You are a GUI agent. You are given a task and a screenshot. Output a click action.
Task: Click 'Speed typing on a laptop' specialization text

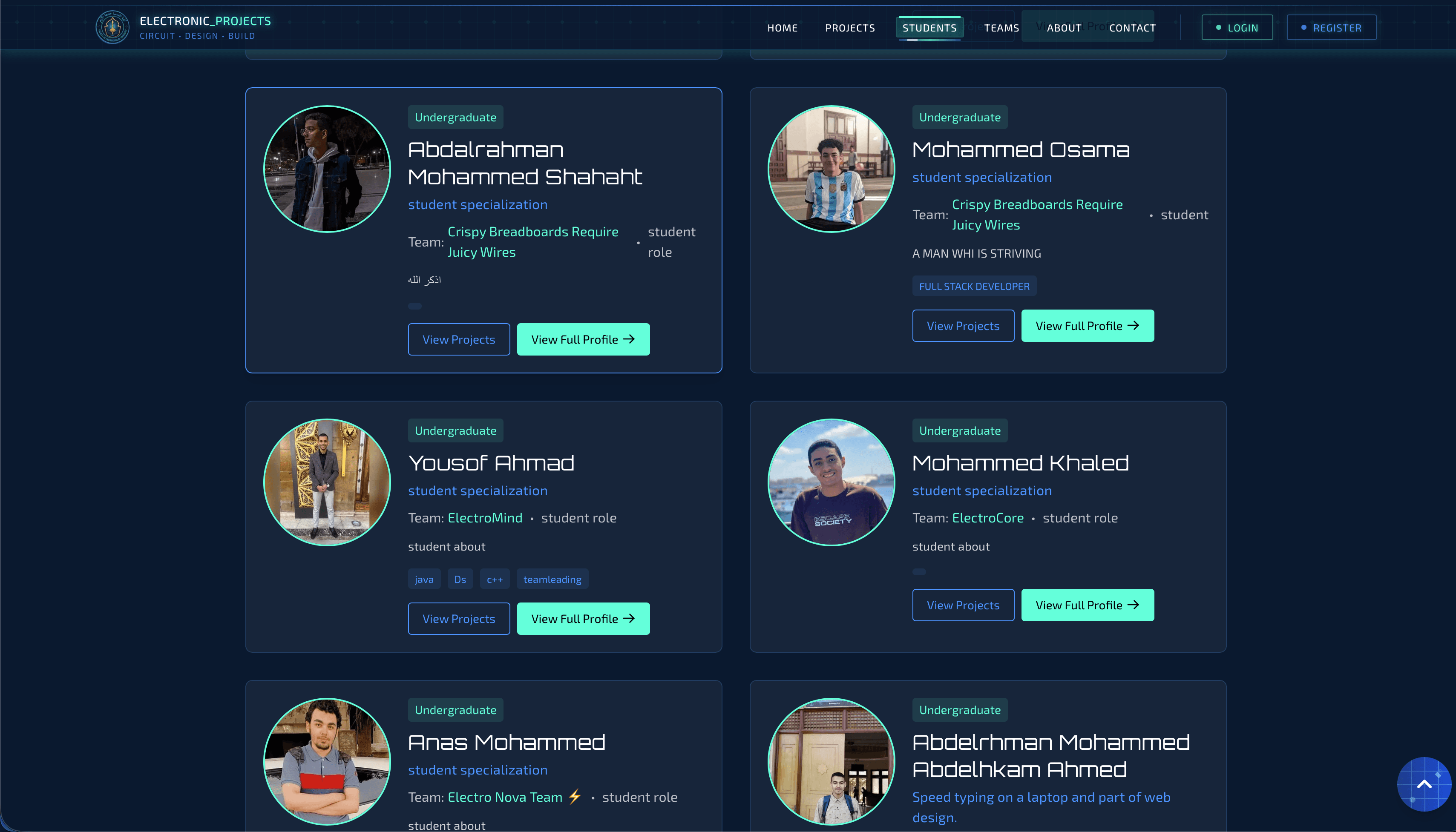(x=1041, y=807)
